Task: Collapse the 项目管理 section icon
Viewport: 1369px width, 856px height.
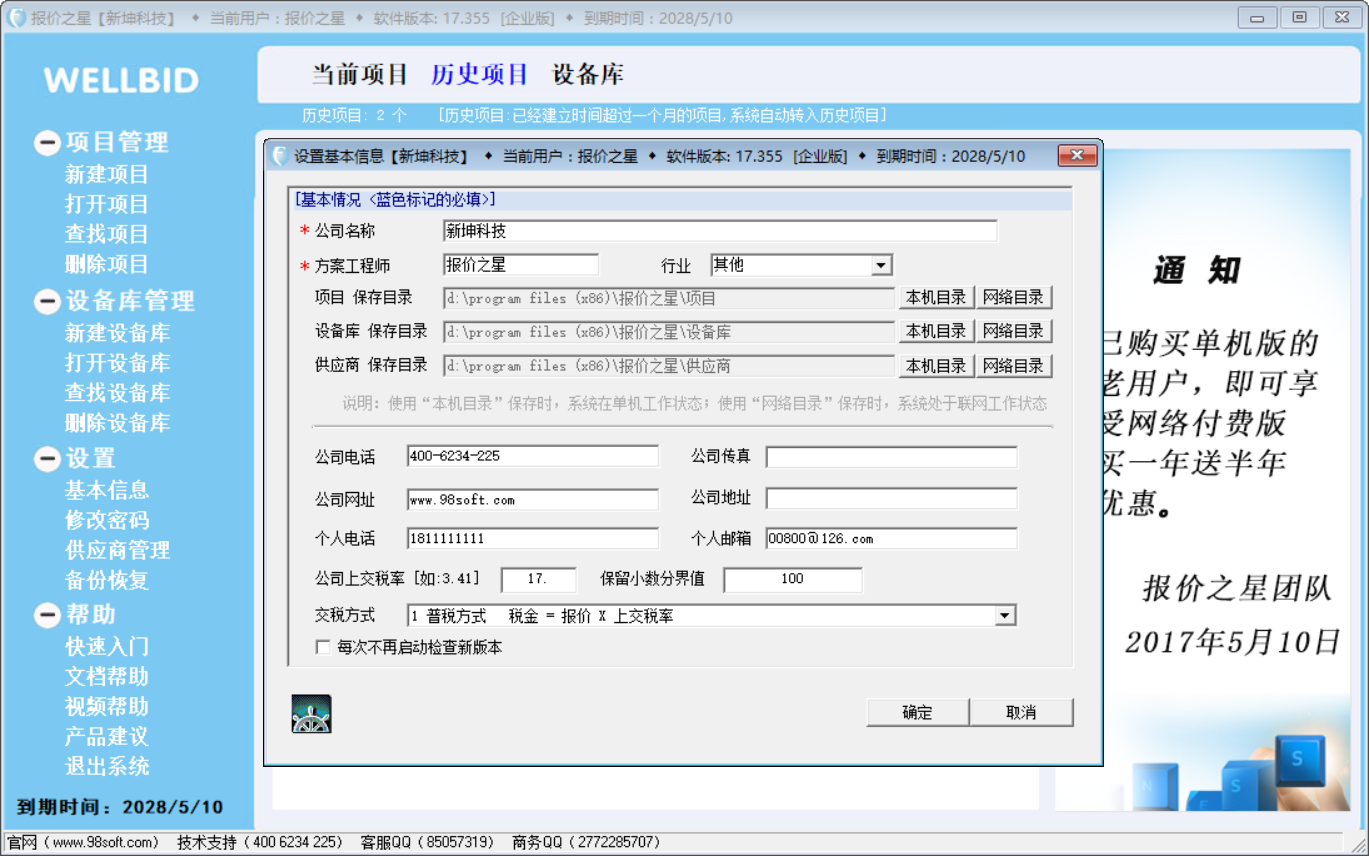Action: pos(47,143)
